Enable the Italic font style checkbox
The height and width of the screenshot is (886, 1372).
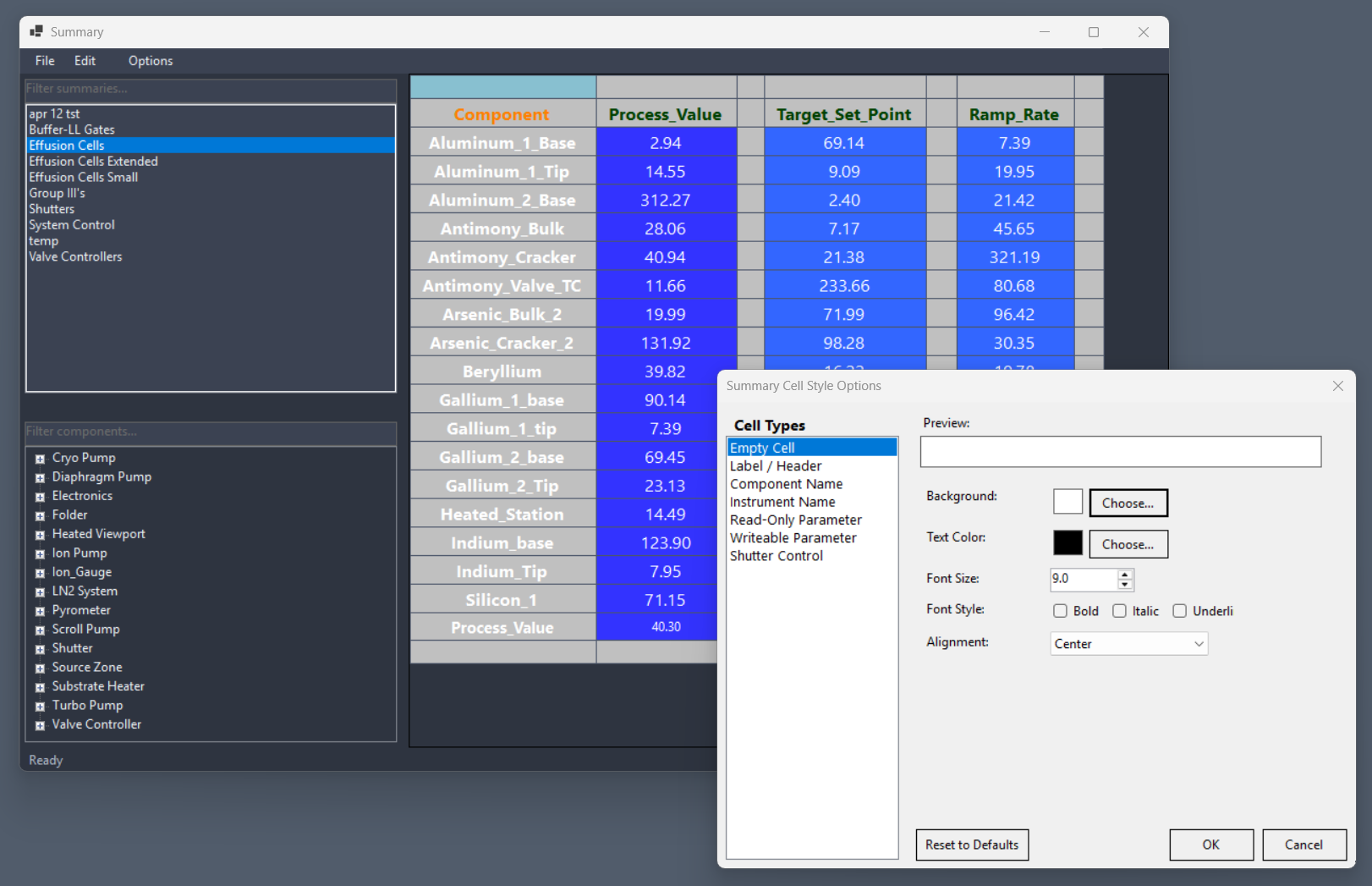pos(1119,611)
